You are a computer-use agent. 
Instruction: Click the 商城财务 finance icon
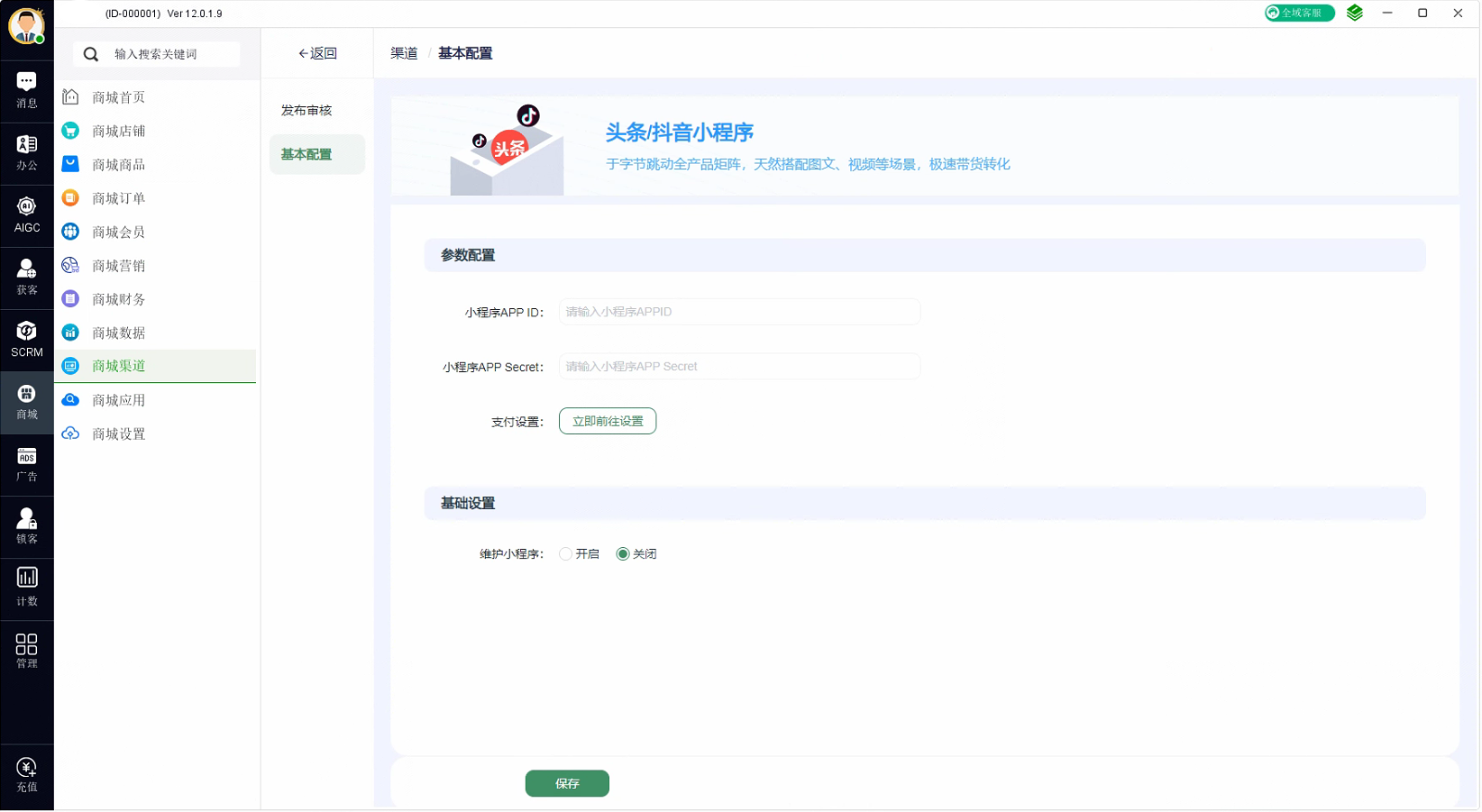coord(70,298)
